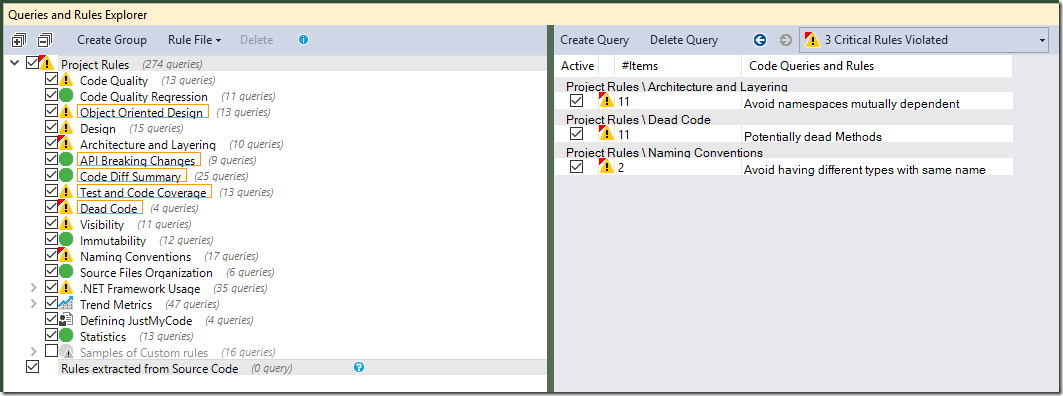Click the Collapse All groups icon
The height and width of the screenshot is (396, 1063).
coord(45,40)
